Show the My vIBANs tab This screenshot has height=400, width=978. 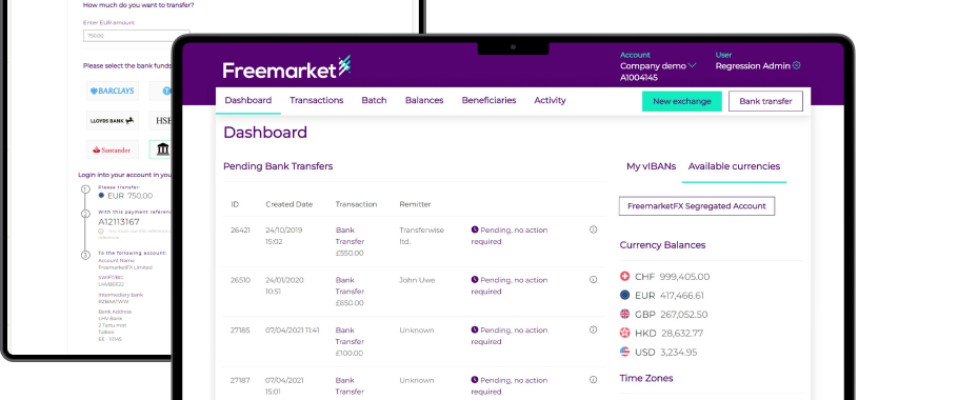coord(651,167)
